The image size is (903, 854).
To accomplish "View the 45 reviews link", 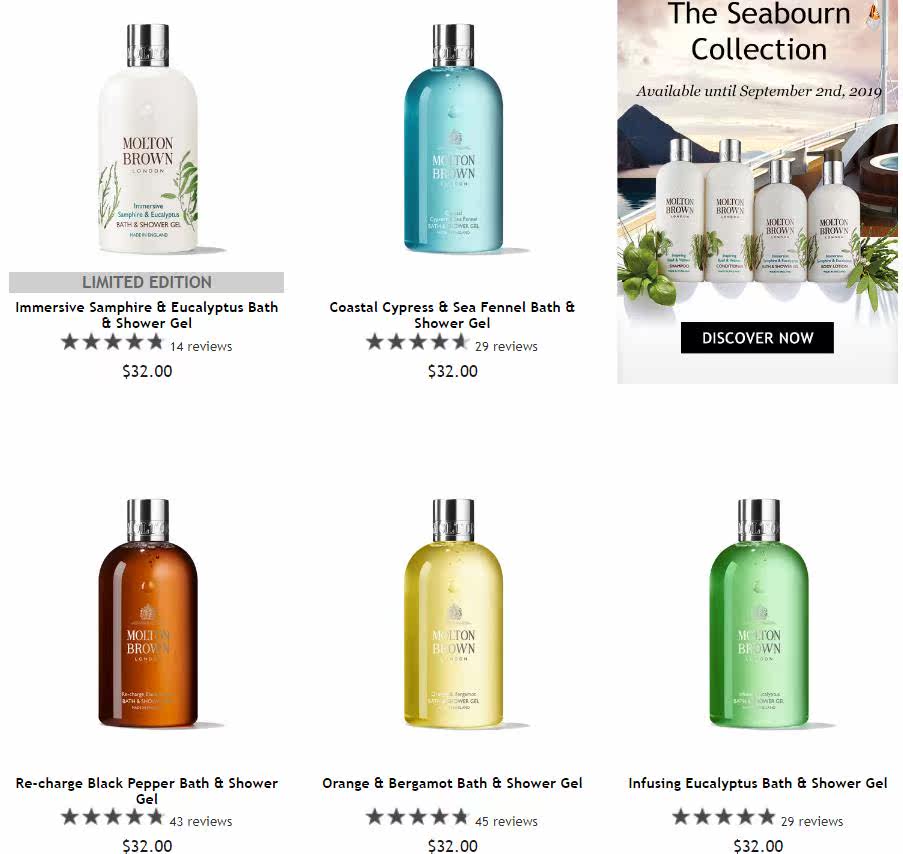I will 506,822.
